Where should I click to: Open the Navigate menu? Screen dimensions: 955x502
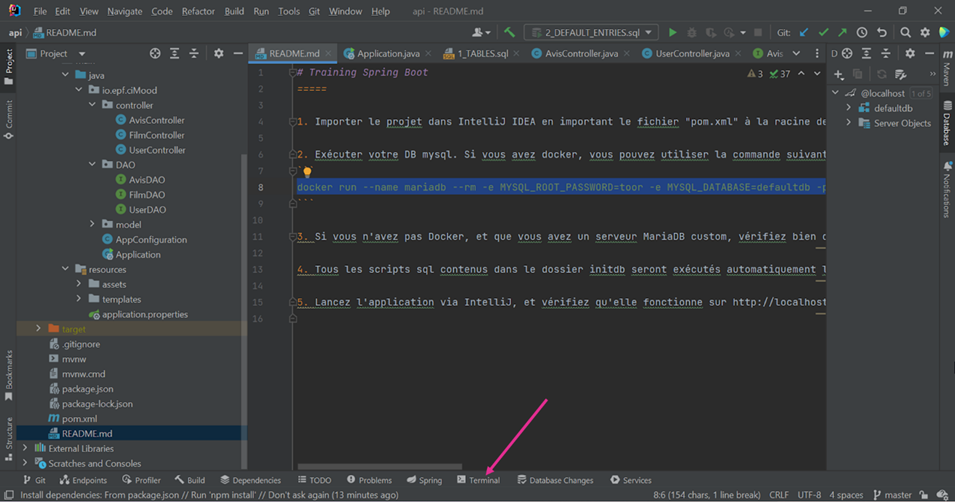(124, 11)
